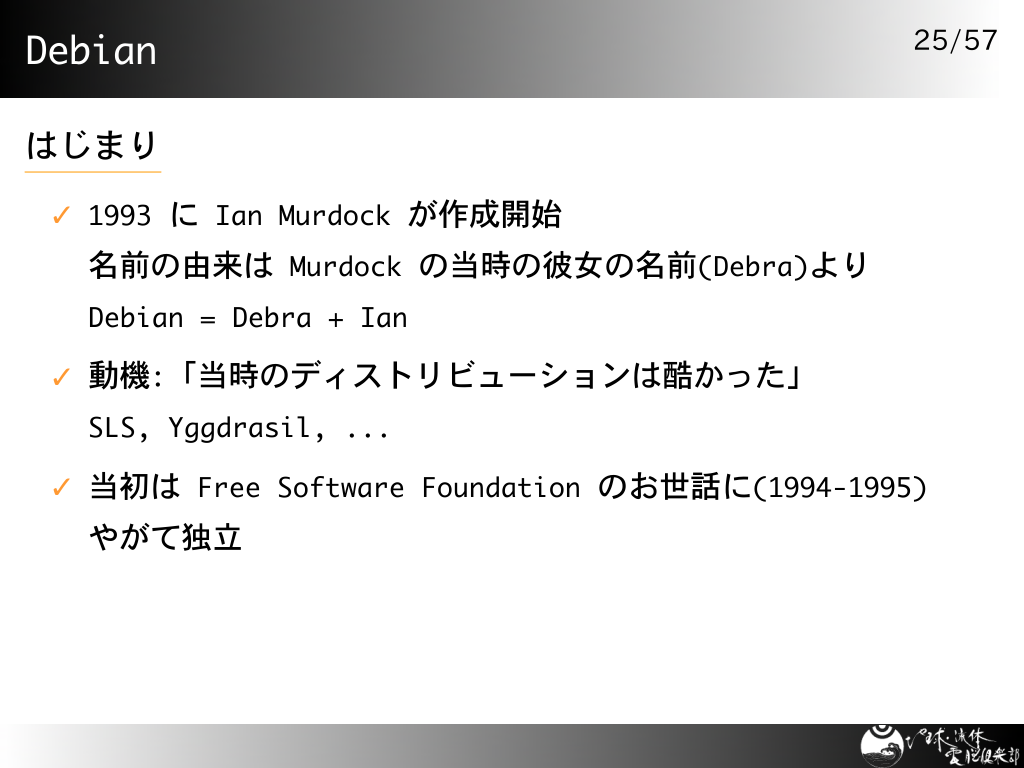Click the line starting with "名前の由来は Murdock"
Screen dimensions: 1024x768
pyautogui.click(x=478, y=266)
